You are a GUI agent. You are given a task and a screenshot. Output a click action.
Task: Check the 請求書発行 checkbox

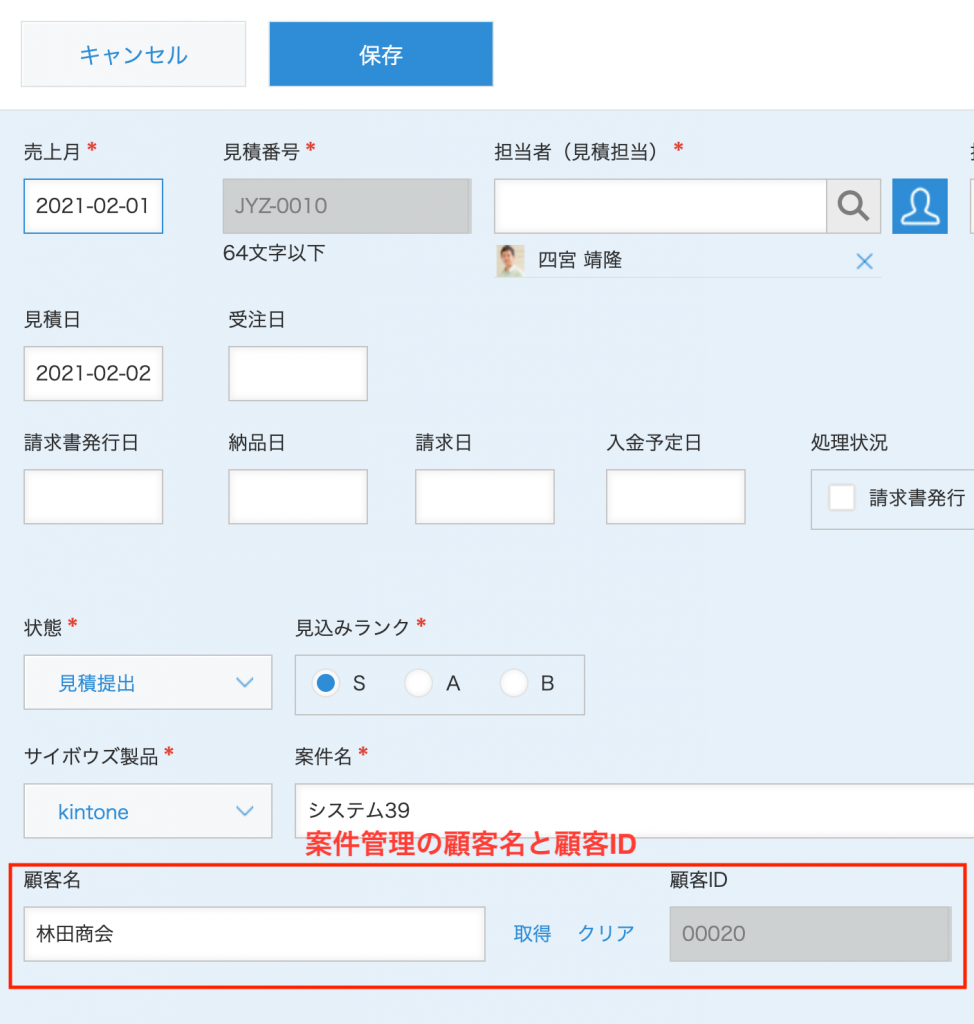pyautogui.click(x=841, y=498)
